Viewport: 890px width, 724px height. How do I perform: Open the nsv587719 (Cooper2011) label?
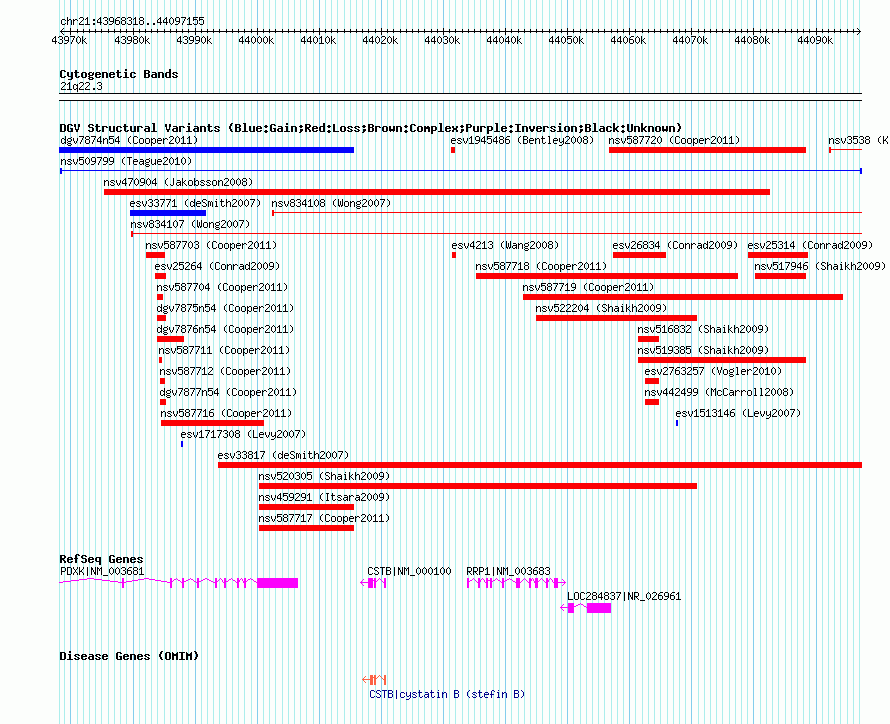589,287
